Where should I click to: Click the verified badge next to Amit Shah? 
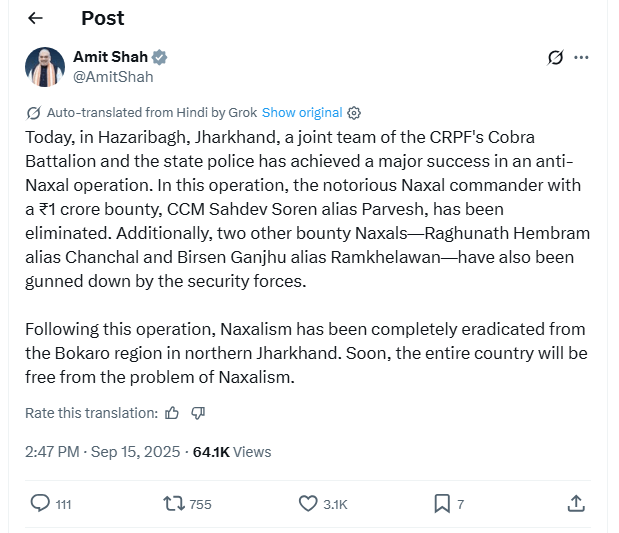[159, 57]
